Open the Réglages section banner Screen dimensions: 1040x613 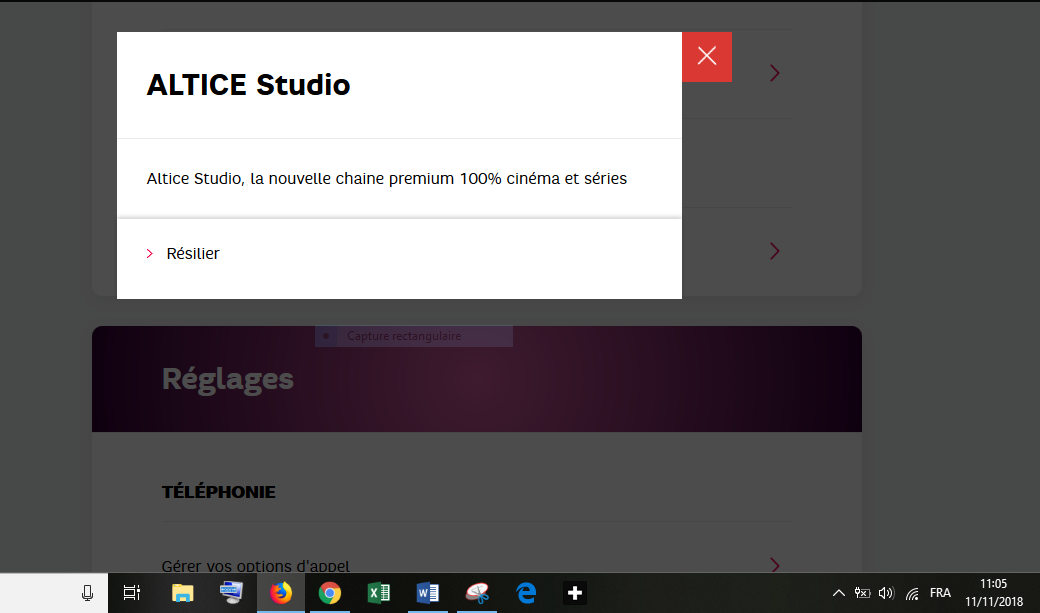(228, 378)
